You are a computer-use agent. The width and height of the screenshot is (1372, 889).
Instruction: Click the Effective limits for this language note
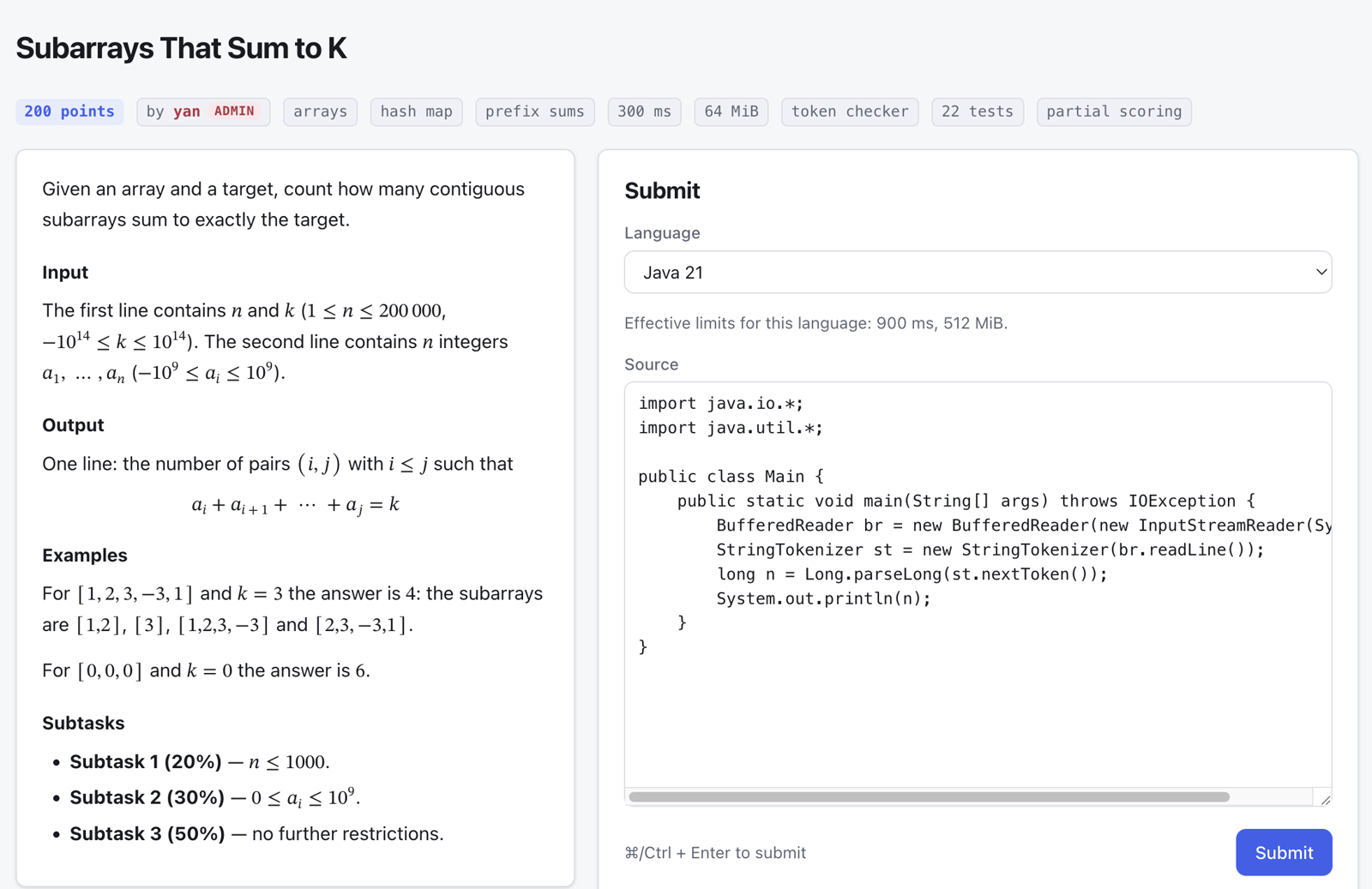815,323
